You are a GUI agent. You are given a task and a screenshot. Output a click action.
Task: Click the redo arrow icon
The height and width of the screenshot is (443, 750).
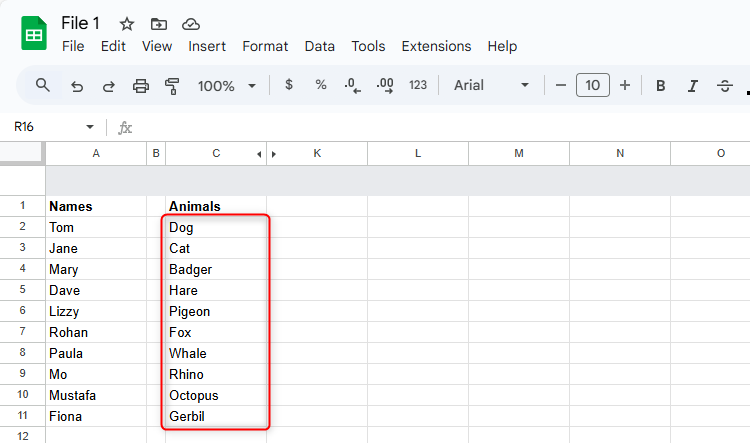click(108, 86)
